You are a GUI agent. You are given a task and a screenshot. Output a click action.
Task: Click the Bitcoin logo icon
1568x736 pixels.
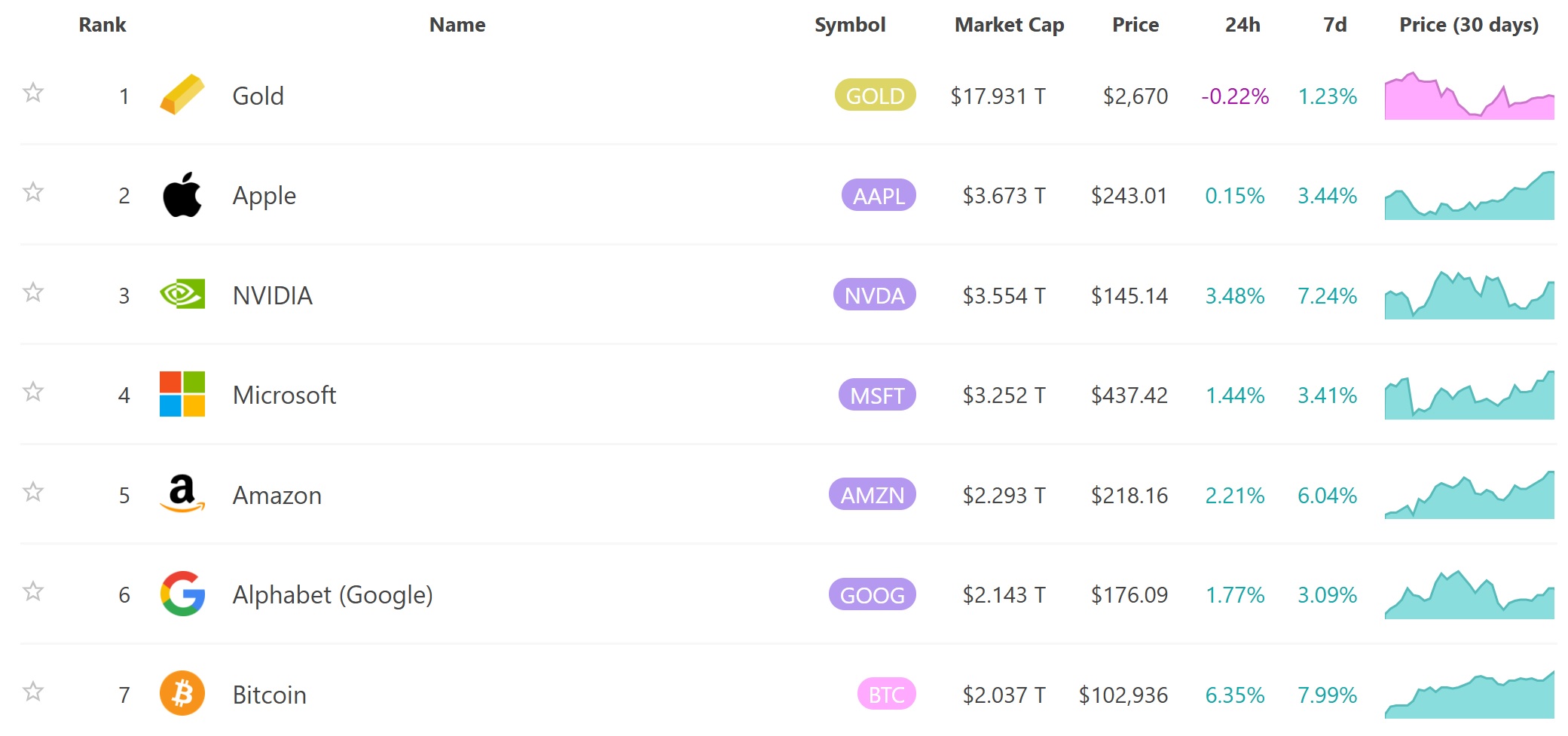point(182,693)
